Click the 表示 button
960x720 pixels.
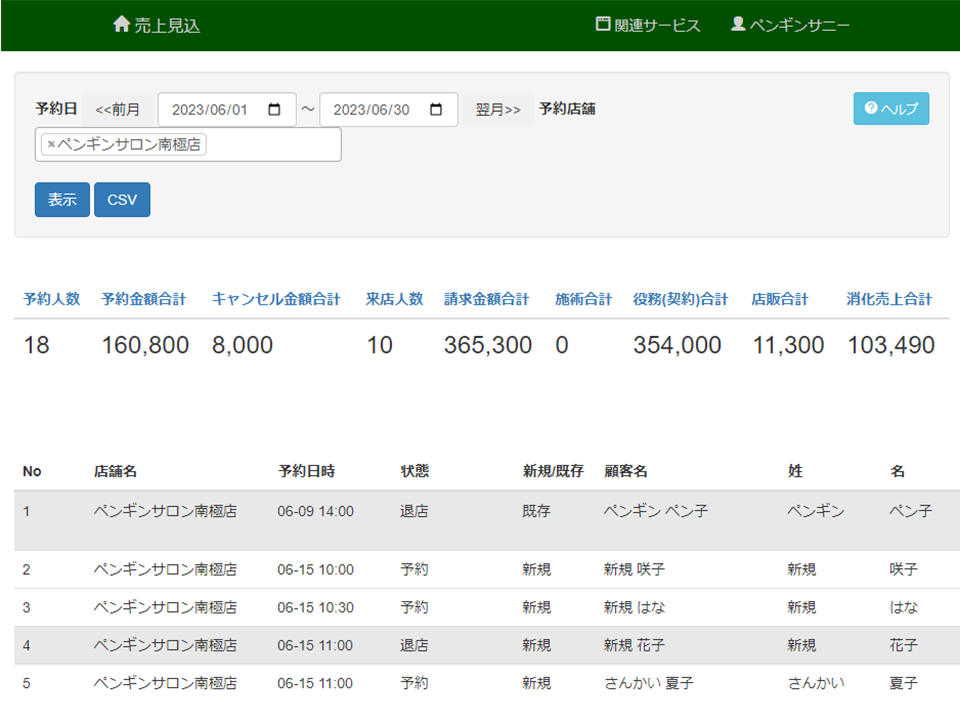point(62,200)
